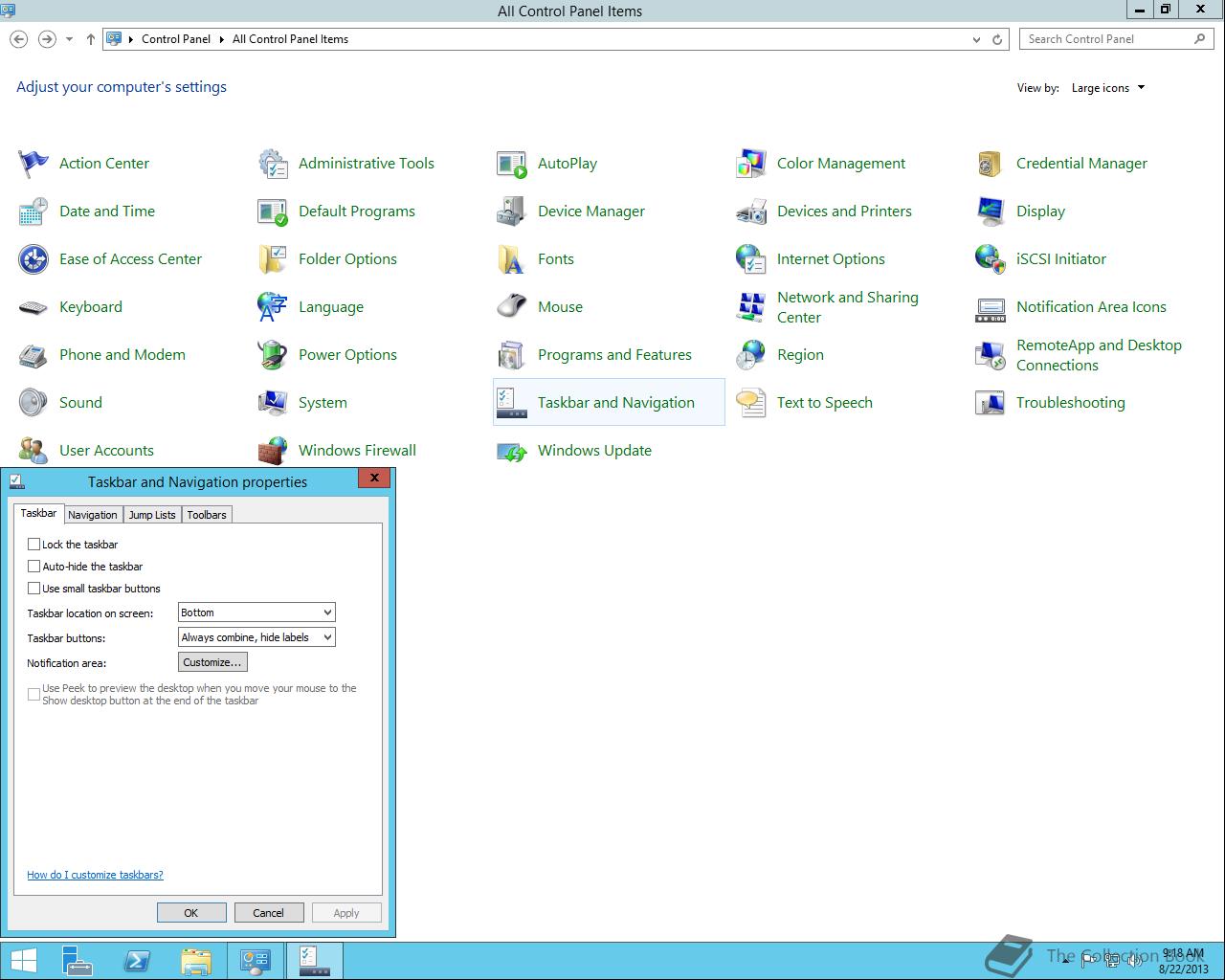The height and width of the screenshot is (980, 1225).
Task: Open the Device Manager icon
Action: 512,212
